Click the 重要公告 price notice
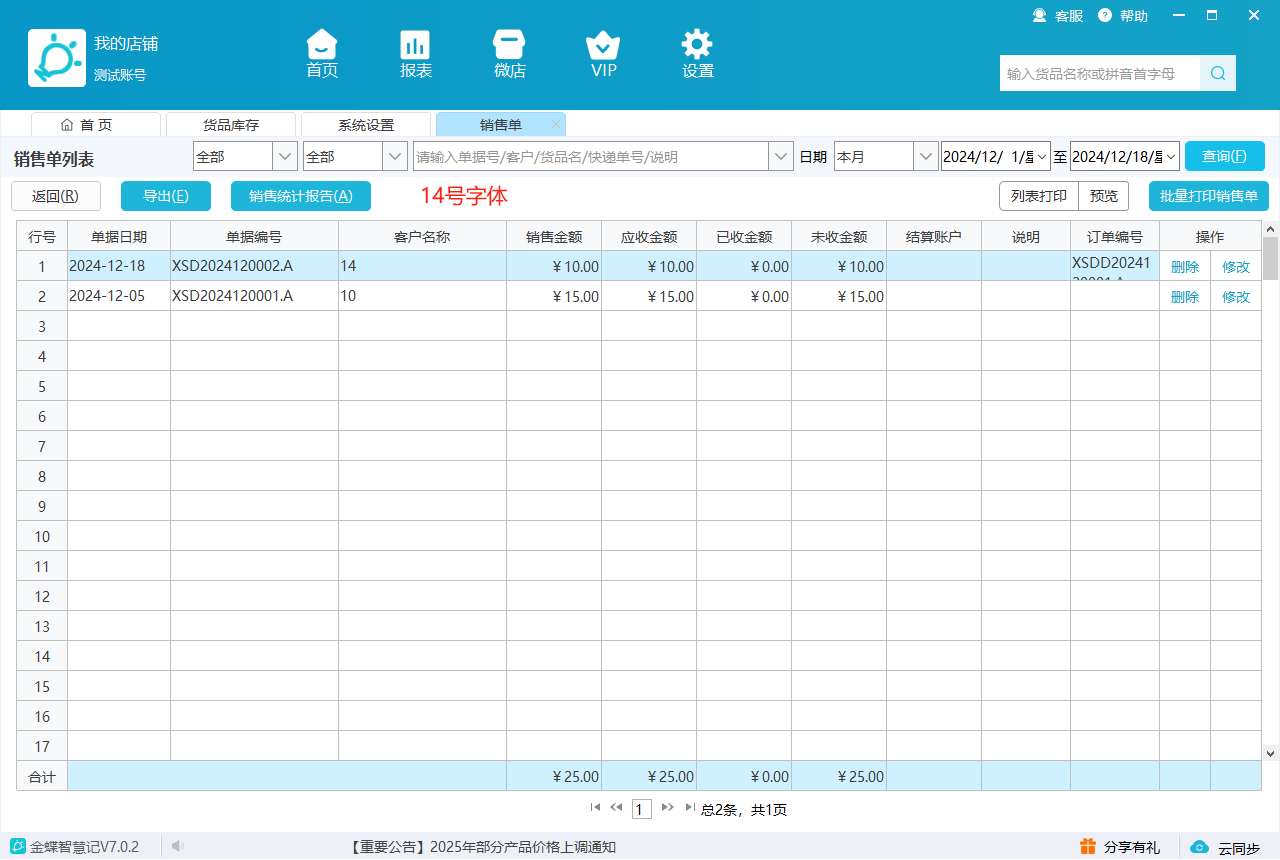 point(483,847)
